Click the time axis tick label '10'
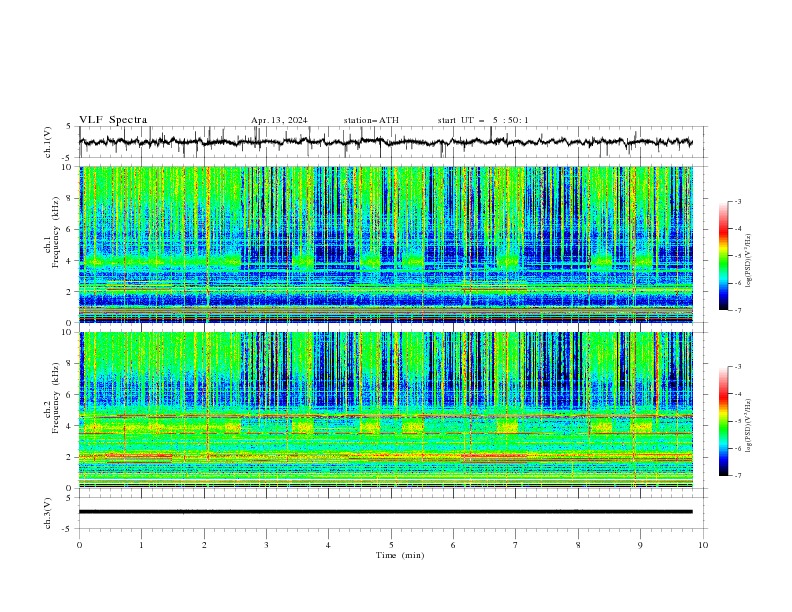The width and height of the screenshot is (792, 612). (x=703, y=545)
